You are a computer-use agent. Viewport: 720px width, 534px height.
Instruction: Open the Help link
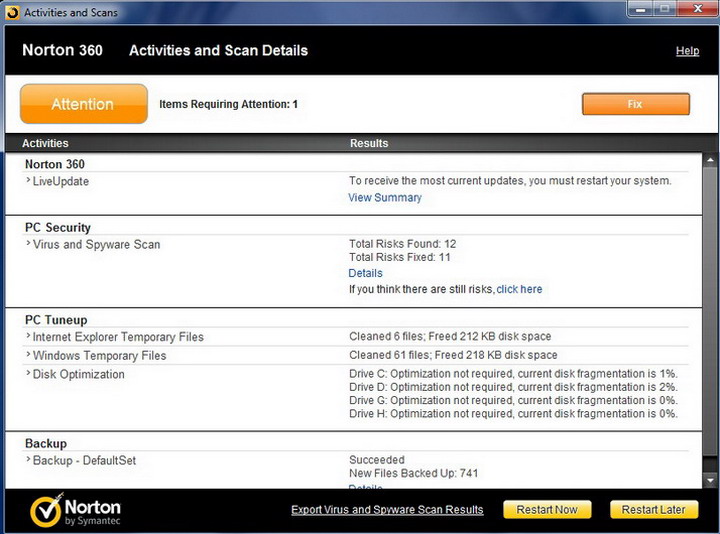[687, 51]
